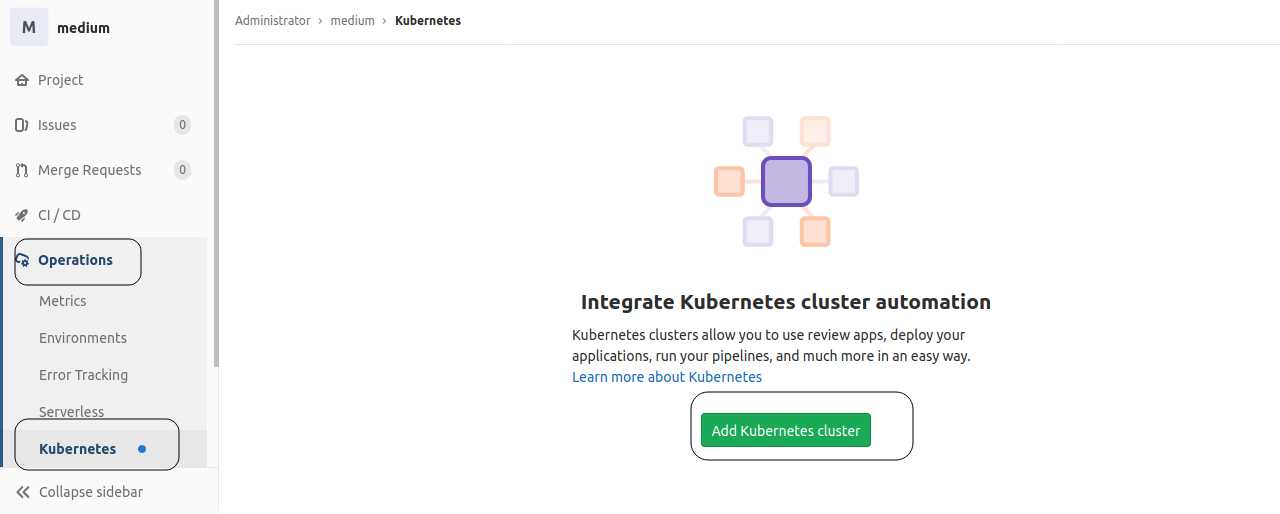Click the Operations gear icon

(x=22, y=260)
